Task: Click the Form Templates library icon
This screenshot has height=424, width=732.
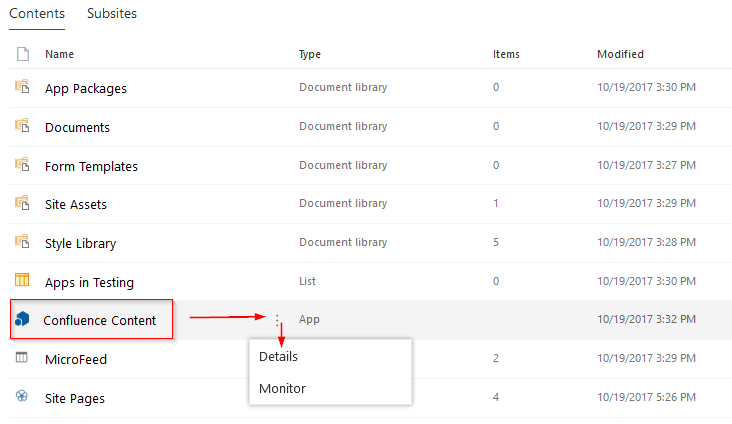Action: tap(22, 165)
